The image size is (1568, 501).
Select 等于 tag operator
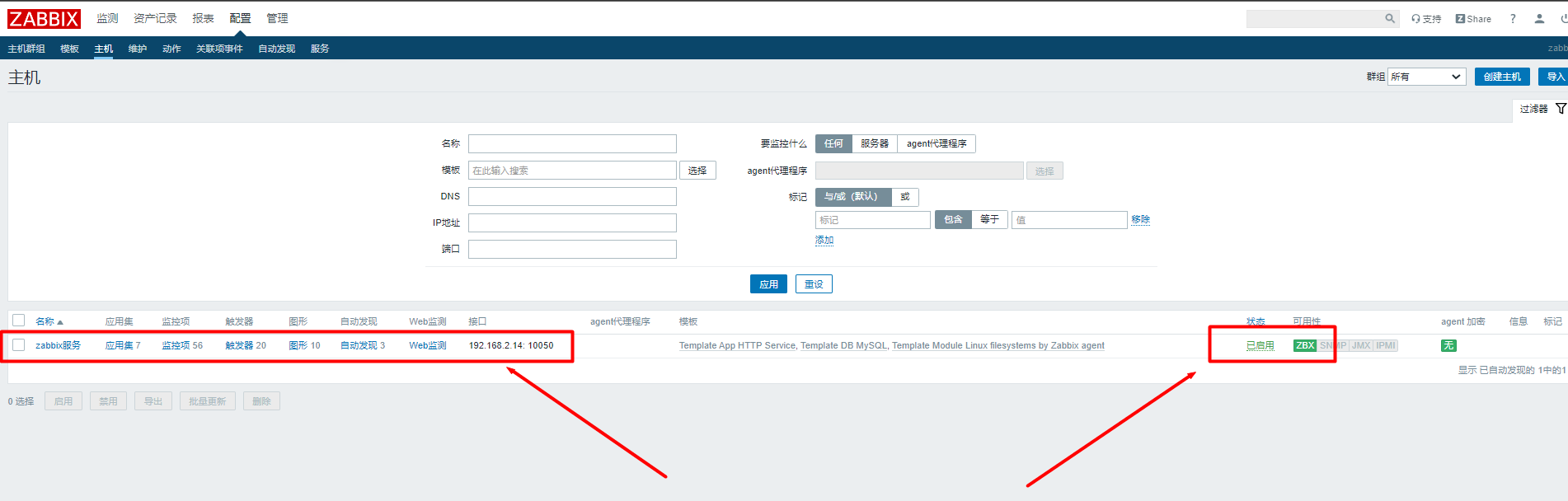click(989, 219)
